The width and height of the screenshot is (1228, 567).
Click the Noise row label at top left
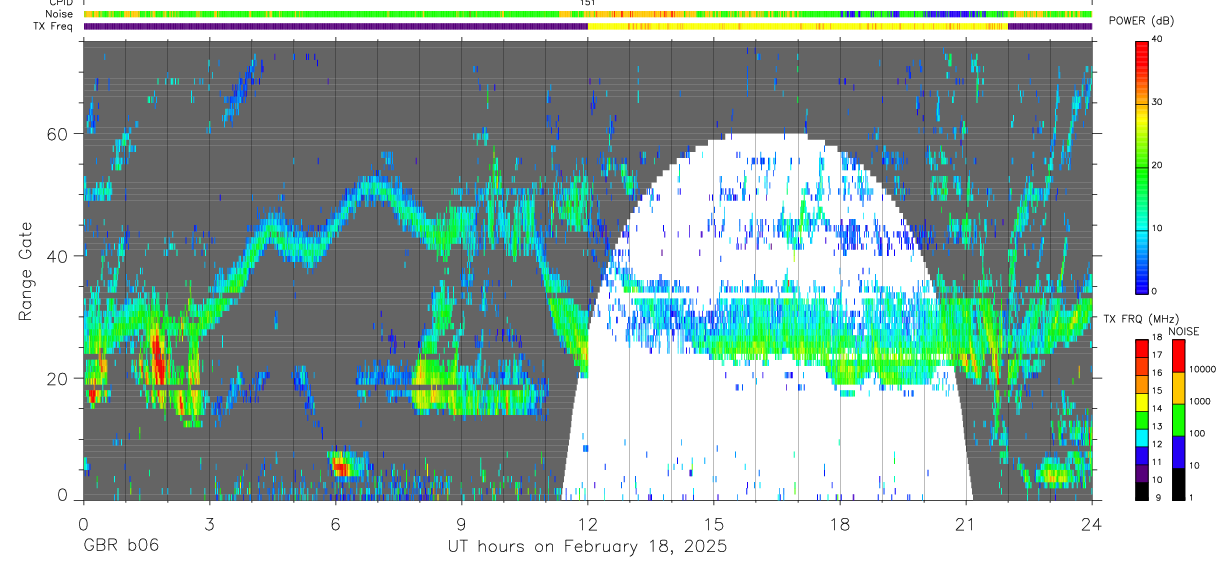[x=60, y=14]
